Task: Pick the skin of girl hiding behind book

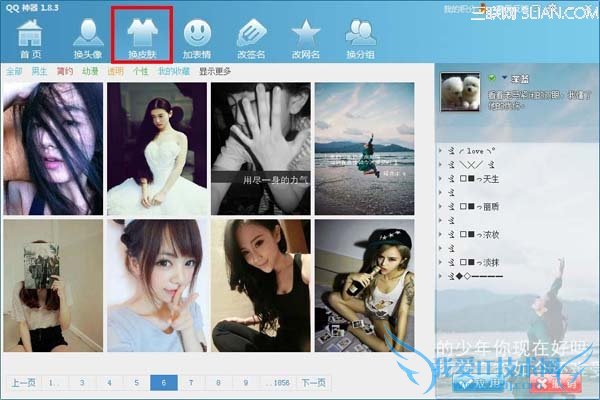Action: (x=53, y=286)
